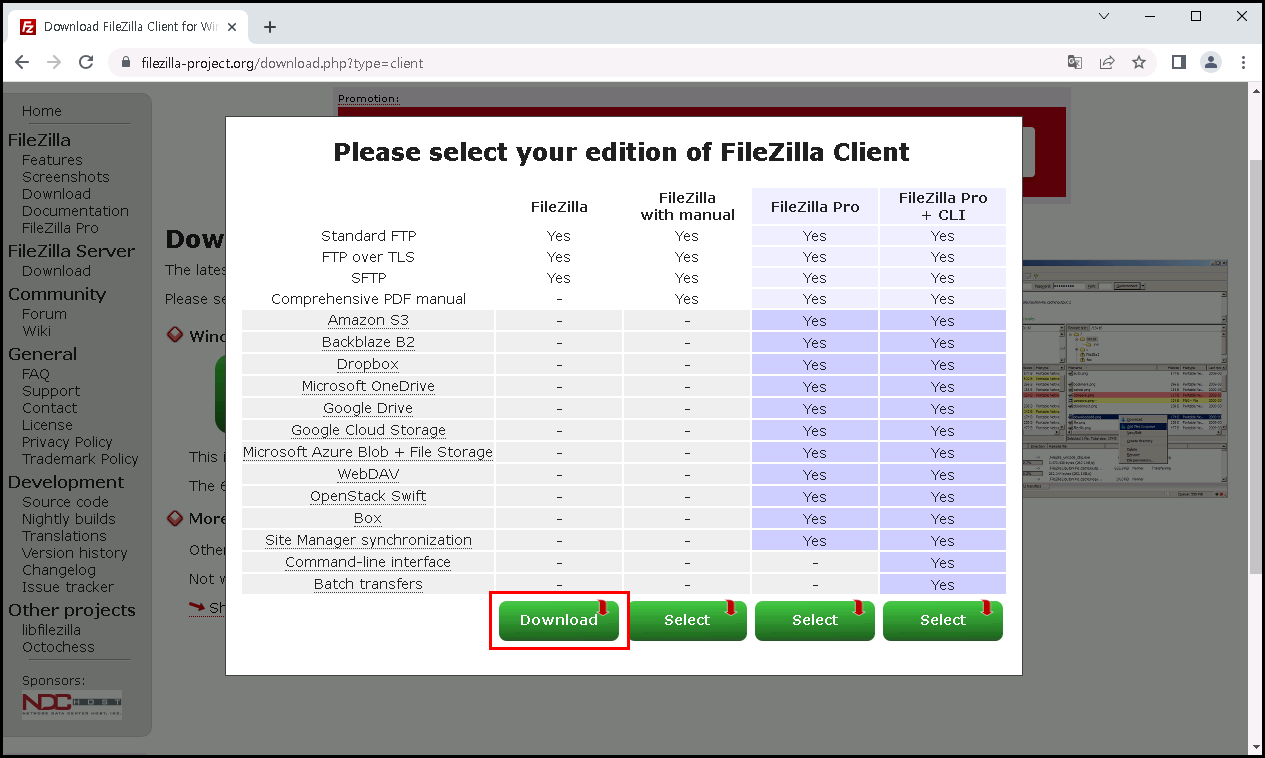Toggle the browser side panel icon
This screenshot has height=758, width=1265.
pyautogui.click(x=1179, y=62)
